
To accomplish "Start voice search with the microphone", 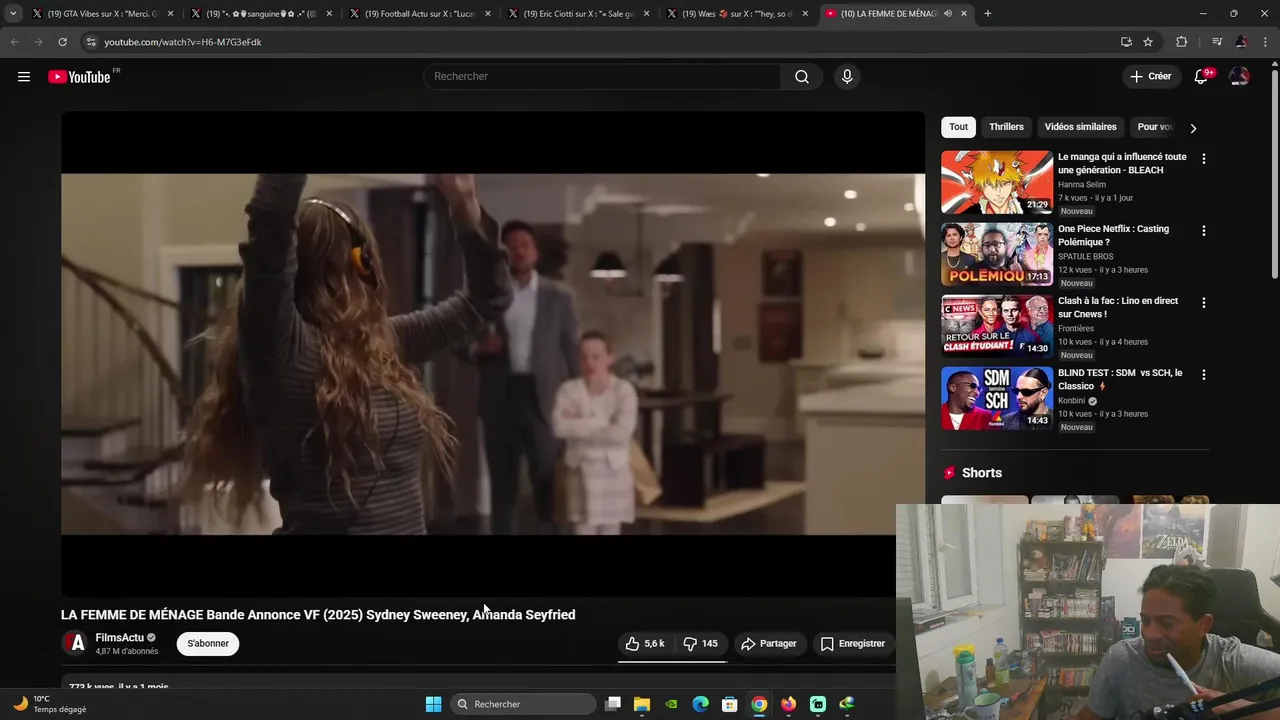I will [847, 77].
